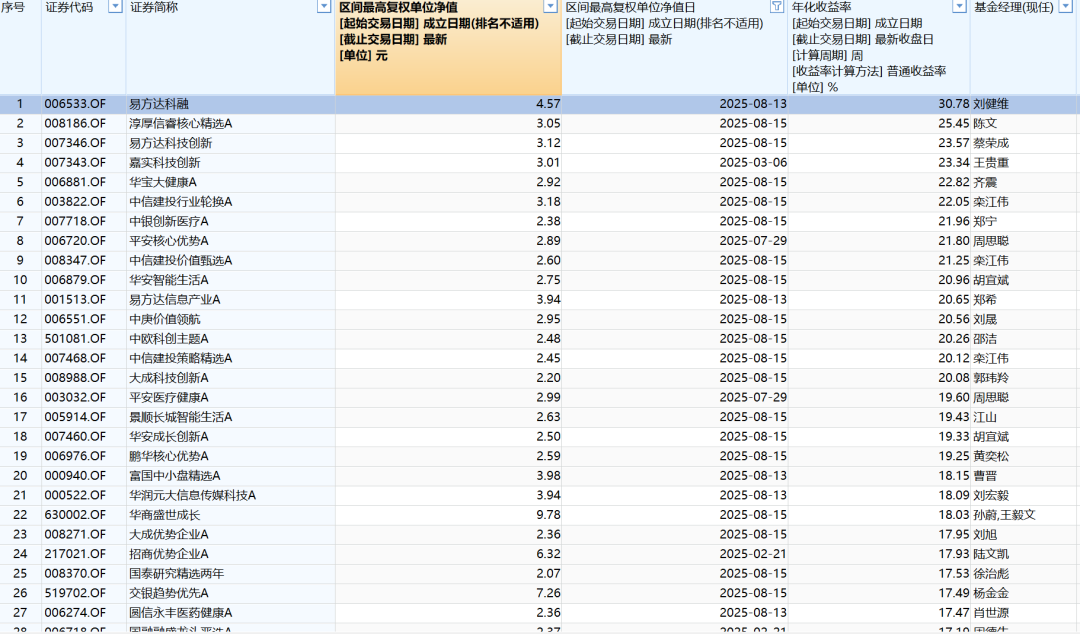Screen dimensions: 1080x634
Task: Select row number 1 cell
Action: [x=20, y=104]
